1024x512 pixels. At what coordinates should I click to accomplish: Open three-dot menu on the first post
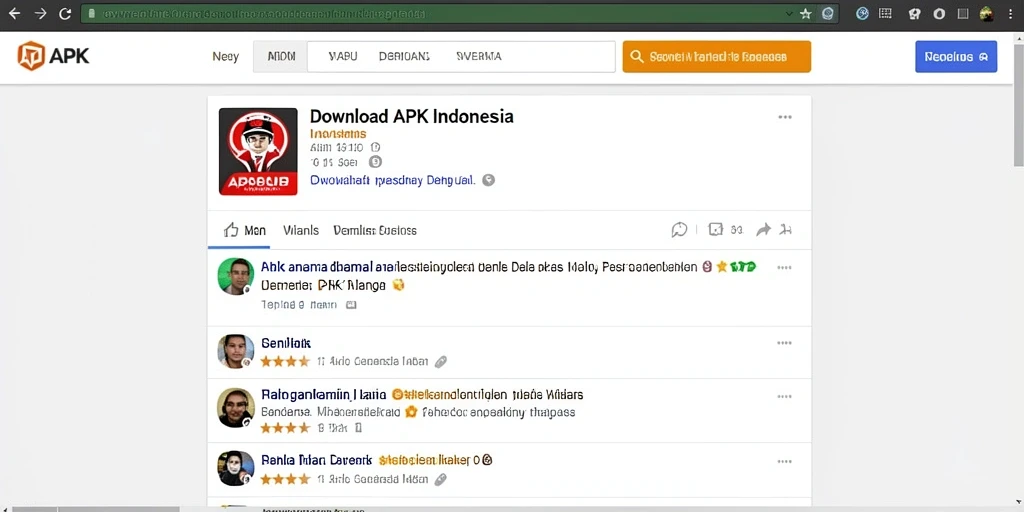click(x=784, y=268)
